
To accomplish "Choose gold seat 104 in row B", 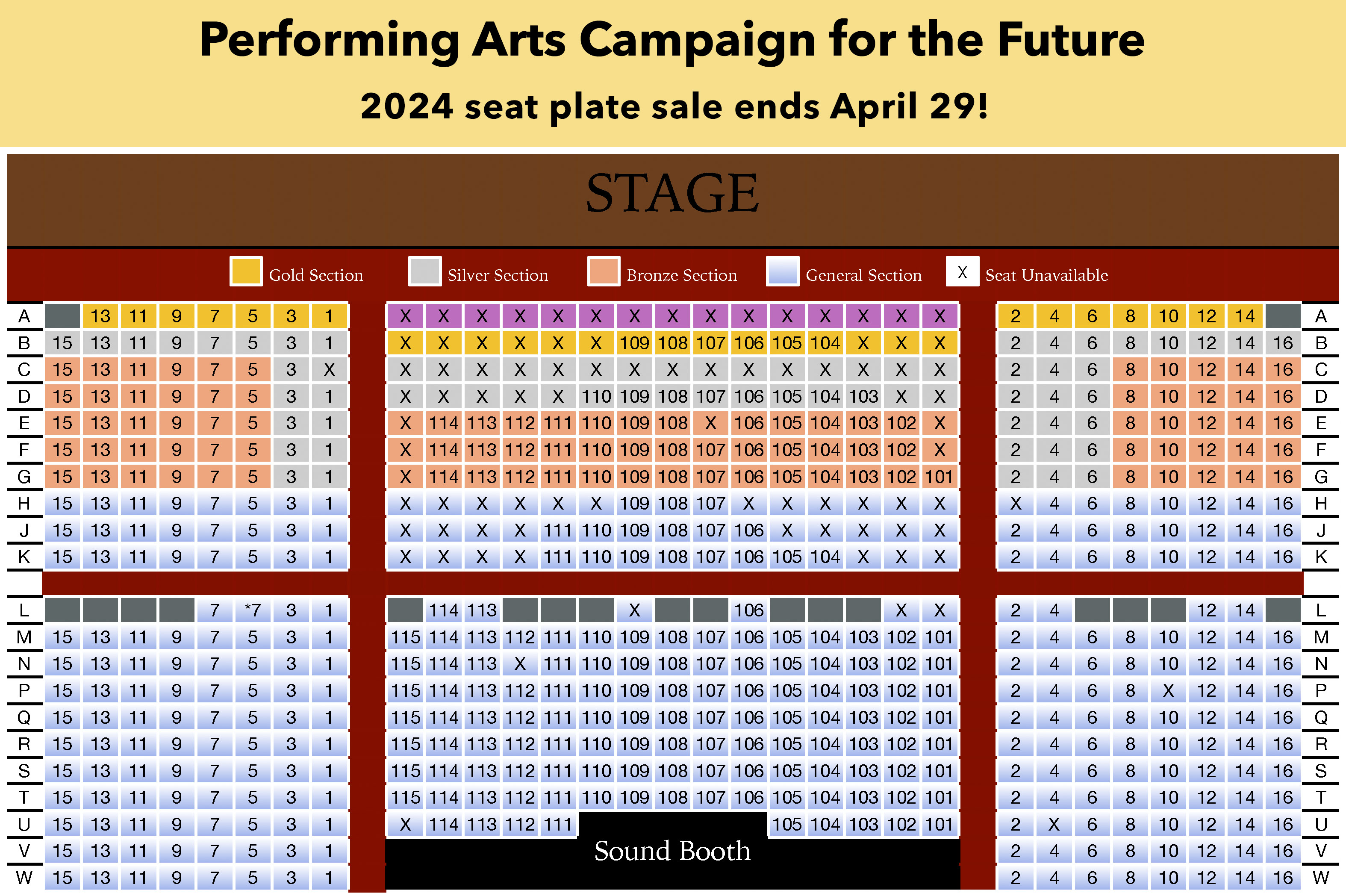I will (x=825, y=343).
